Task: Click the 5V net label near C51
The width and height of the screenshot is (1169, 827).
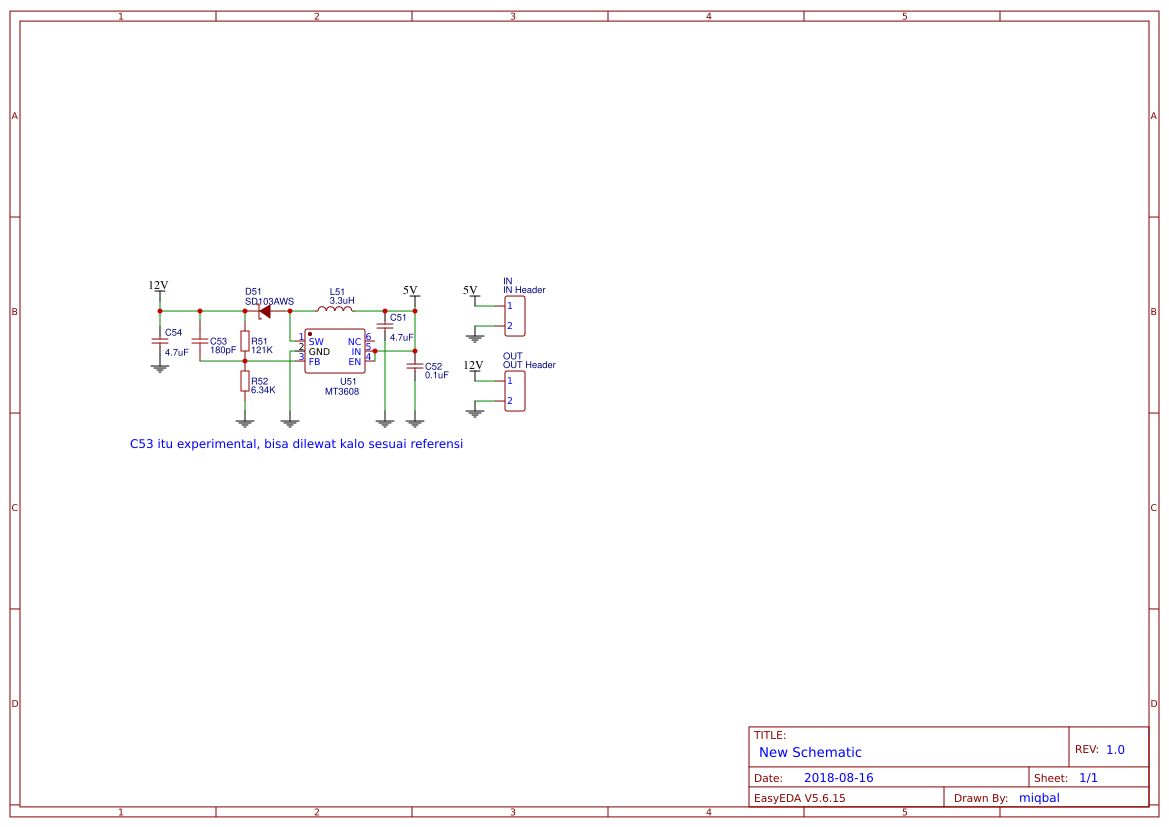Action: (x=410, y=291)
